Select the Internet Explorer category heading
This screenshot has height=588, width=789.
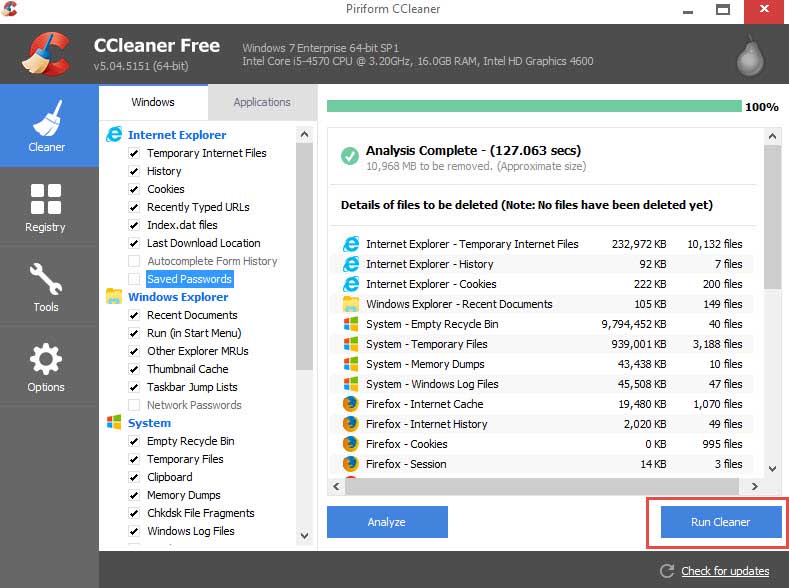[x=177, y=135]
